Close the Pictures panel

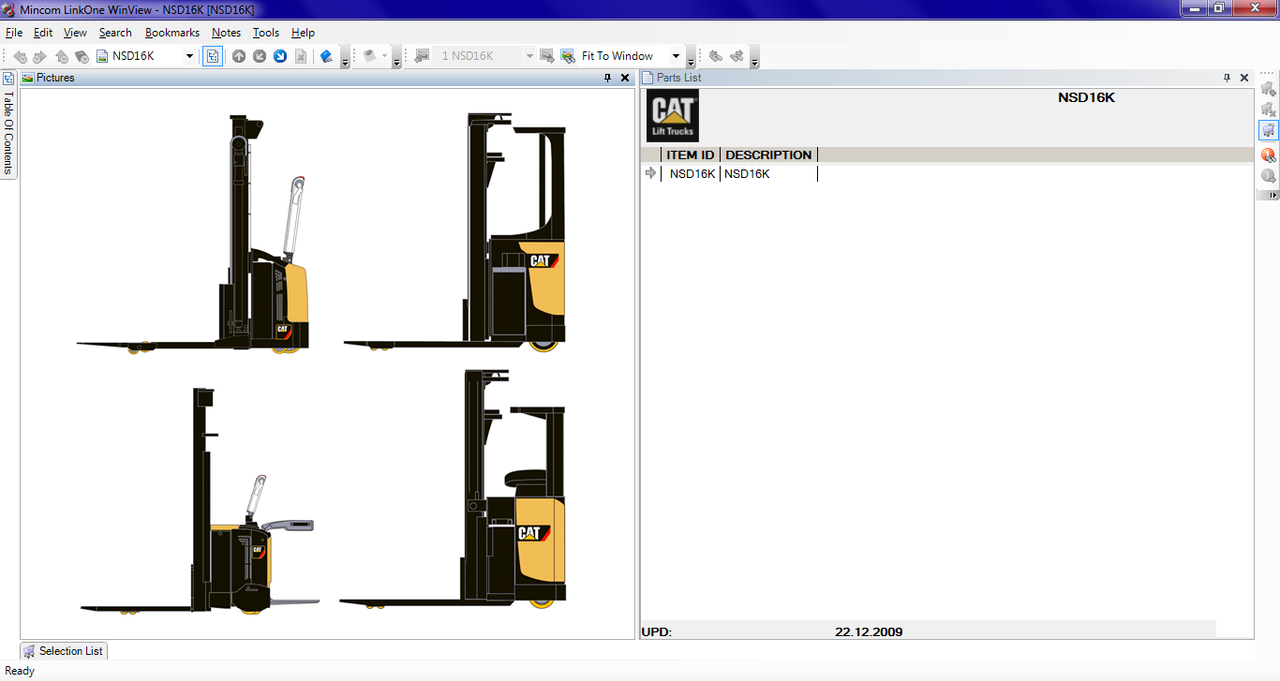625,78
